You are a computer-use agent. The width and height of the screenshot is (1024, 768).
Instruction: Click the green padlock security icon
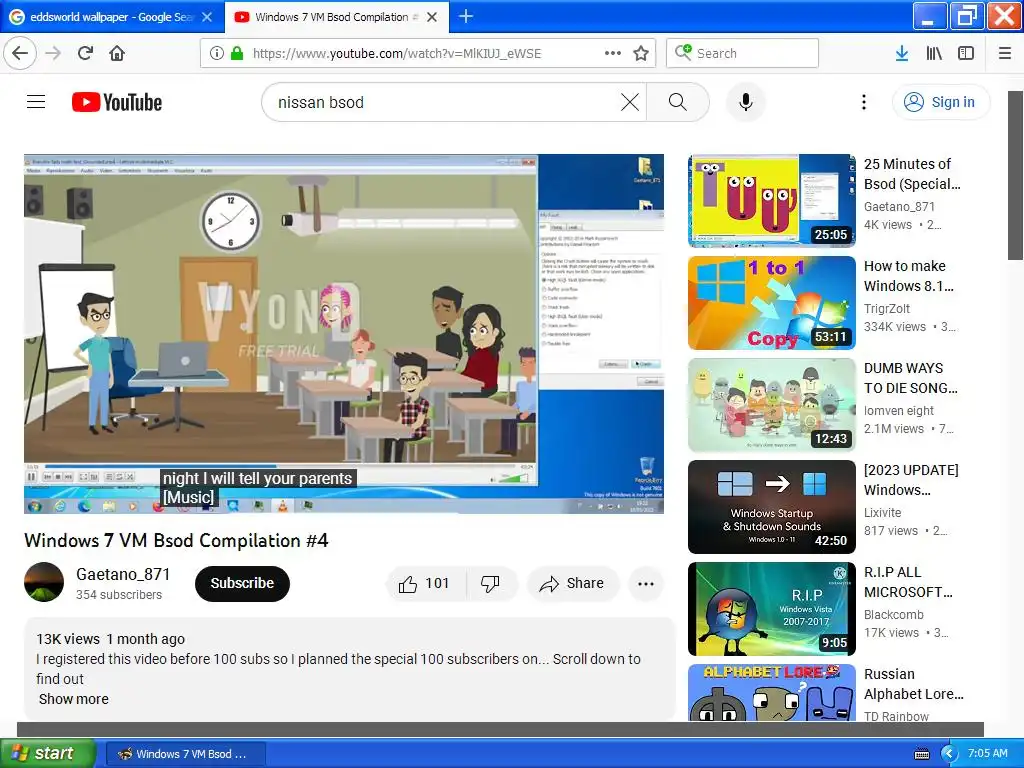pos(237,53)
